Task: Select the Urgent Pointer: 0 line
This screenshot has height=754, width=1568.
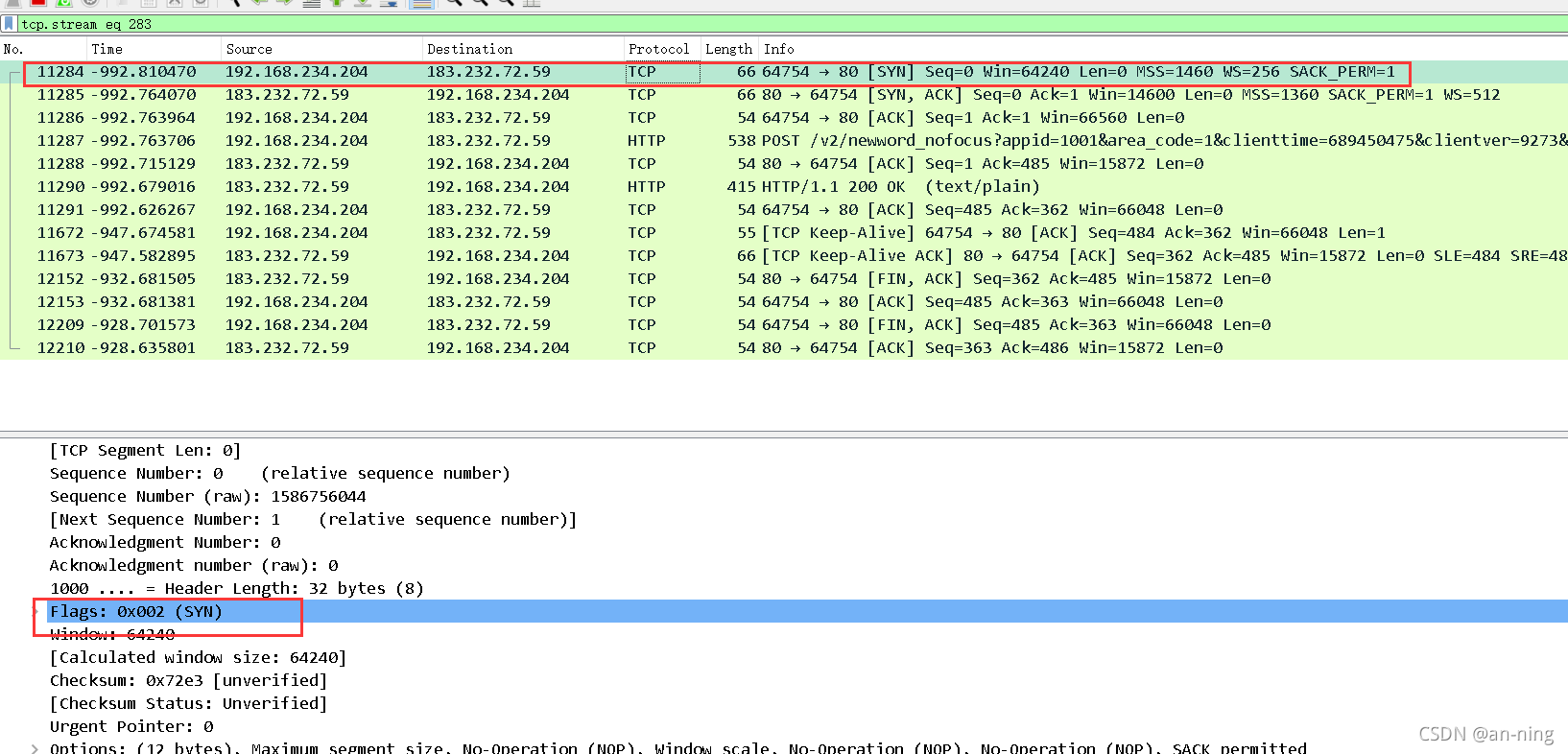Action: click(x=131, y=726)
